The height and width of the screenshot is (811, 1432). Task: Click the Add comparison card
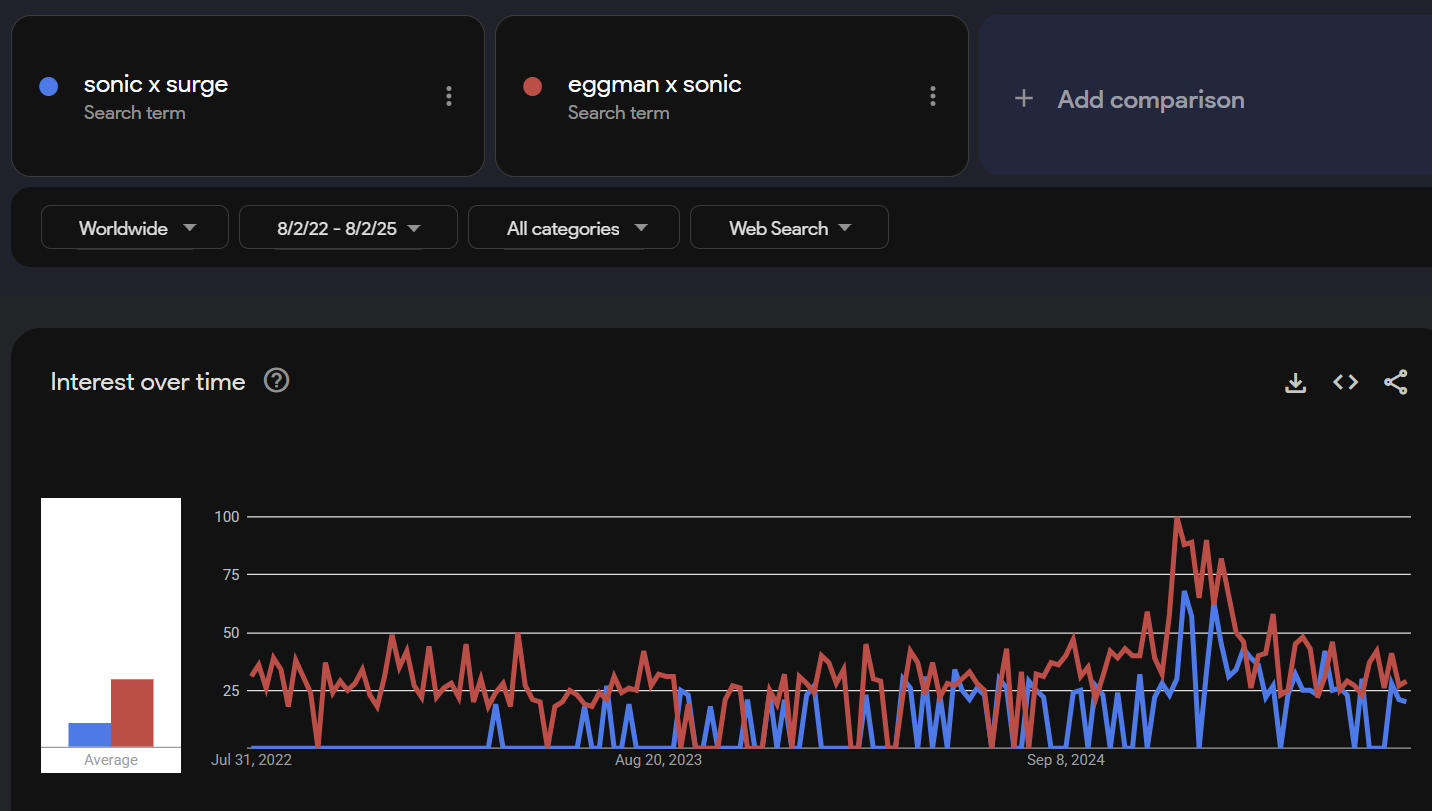(x=1205, y=96)
